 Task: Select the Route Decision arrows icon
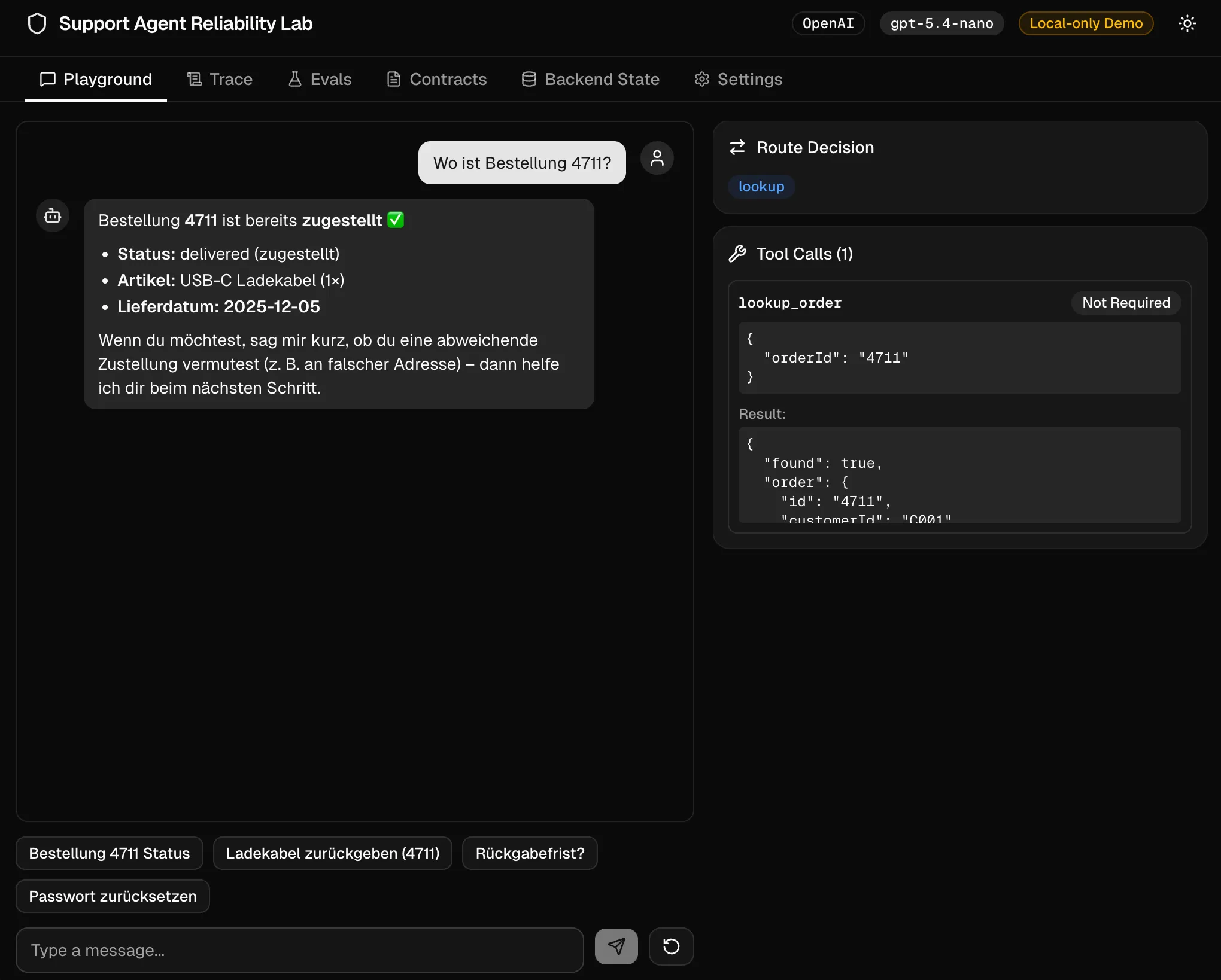click(737, 147)
